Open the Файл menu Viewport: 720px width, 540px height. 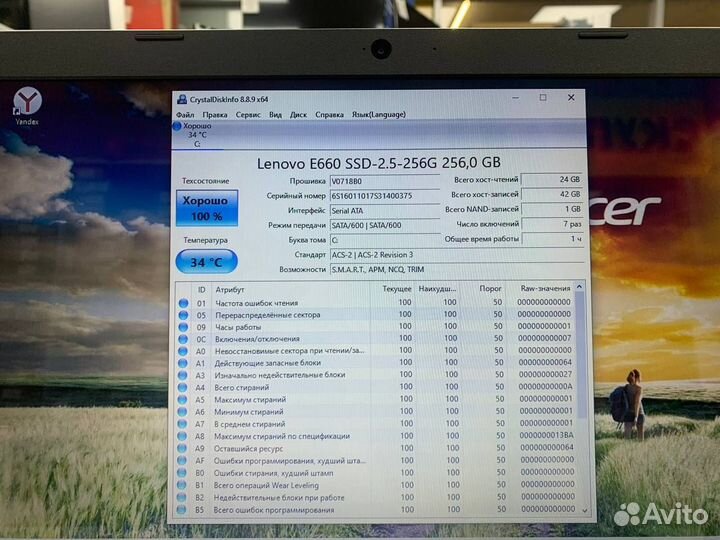185,114
